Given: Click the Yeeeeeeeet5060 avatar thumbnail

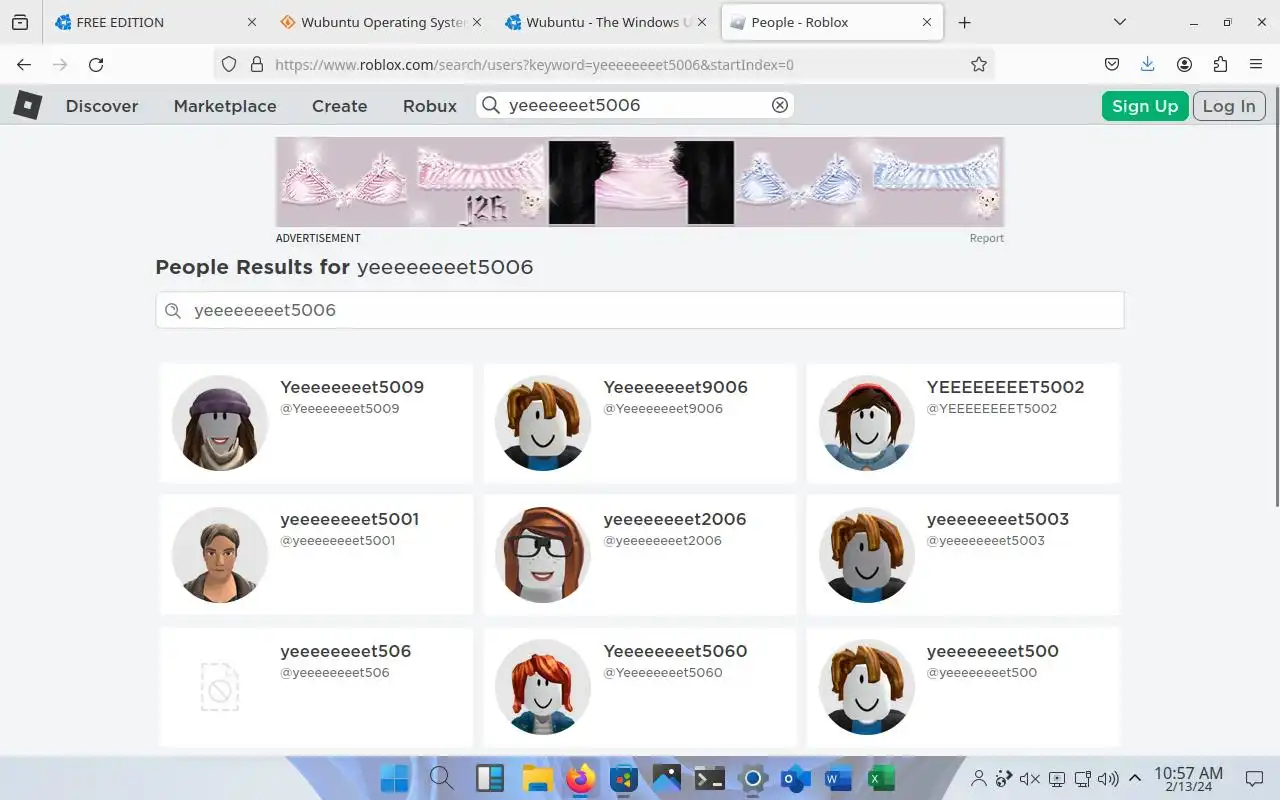Looking at the screenshot, I should (543, 687).
